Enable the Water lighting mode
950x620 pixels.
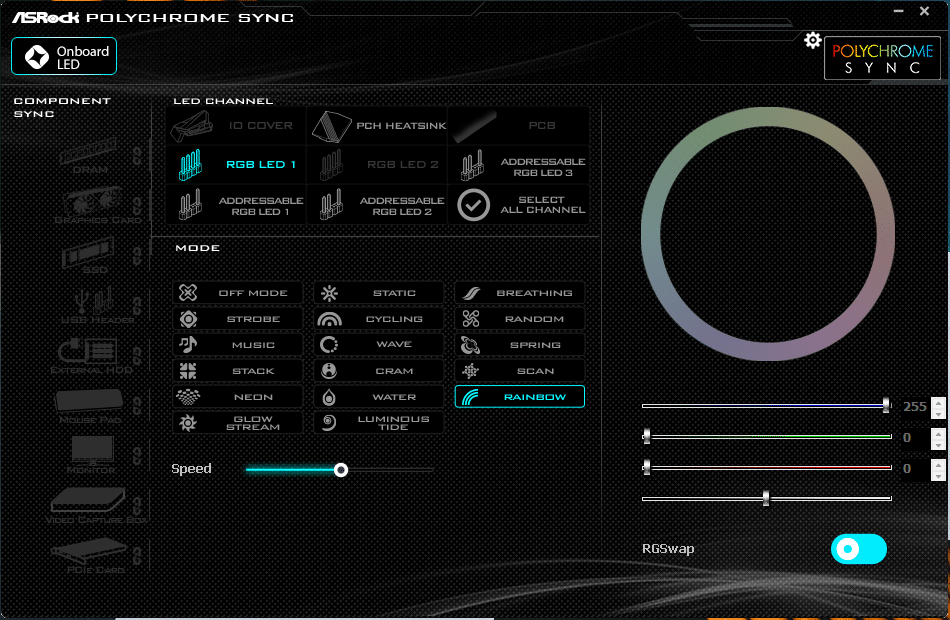(x=379, y=397)
